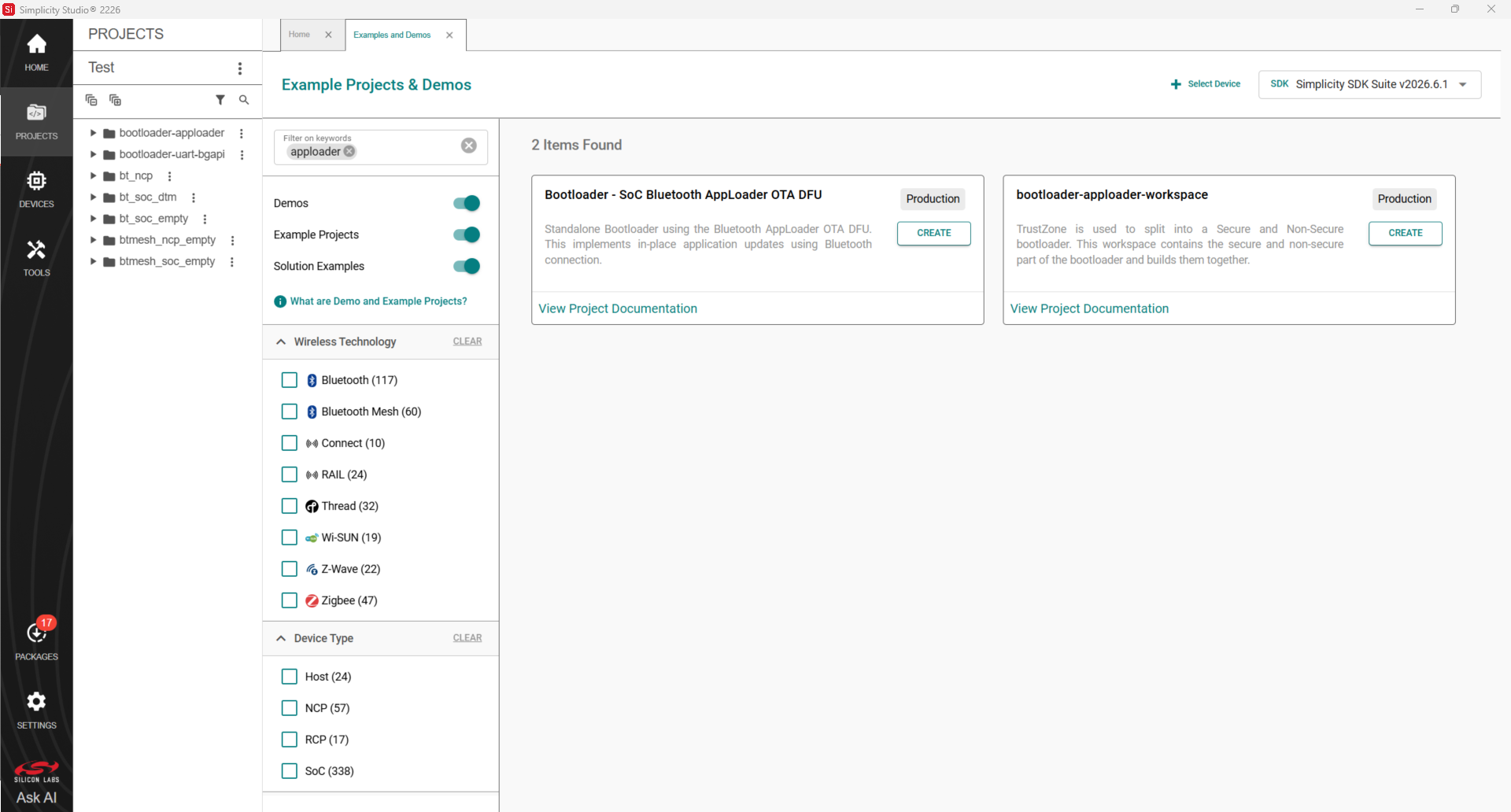This screenshot has width=1511, height=812.
Task: Open kebab menu for btmesh_soc_empty project
Action: pyautogui.click(x=232, y=262)
